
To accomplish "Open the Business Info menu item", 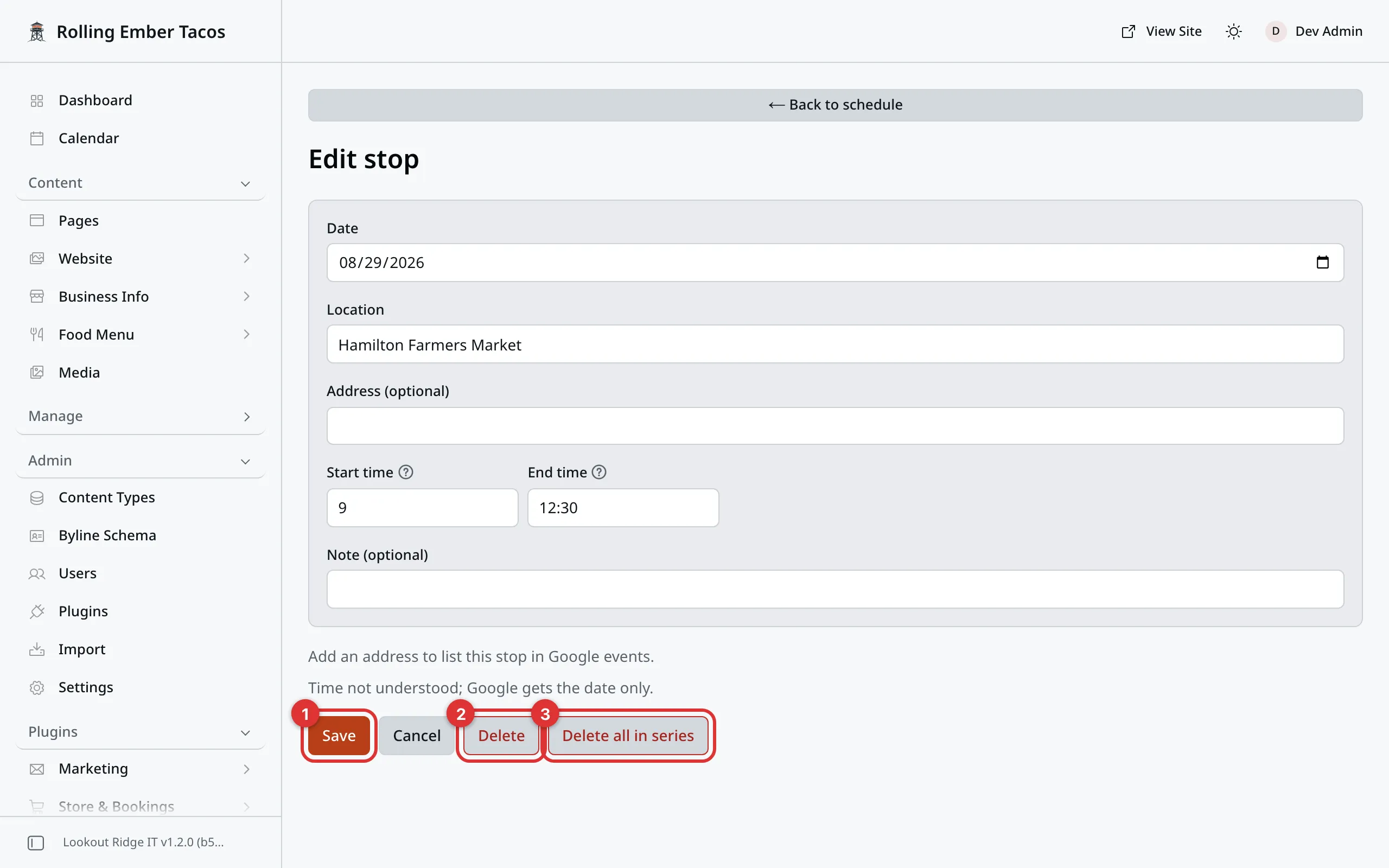I will click(x=141, y=297).
